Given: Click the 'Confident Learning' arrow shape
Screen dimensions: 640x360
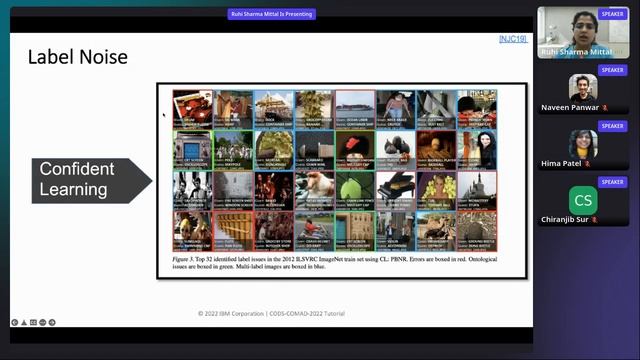Looking at the screenshot, I should (92, 180).
